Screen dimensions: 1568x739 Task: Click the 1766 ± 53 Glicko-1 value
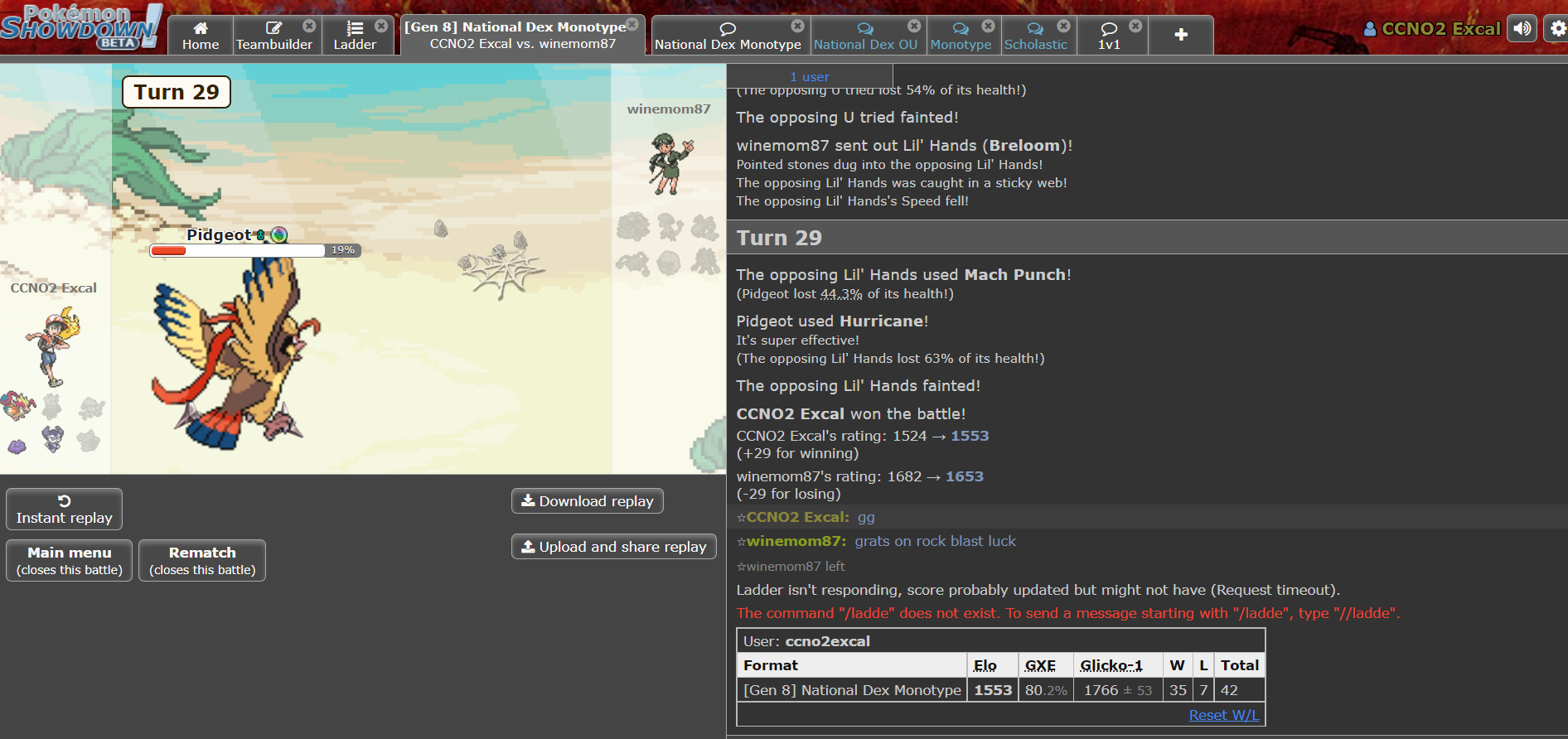[1118, 690]
